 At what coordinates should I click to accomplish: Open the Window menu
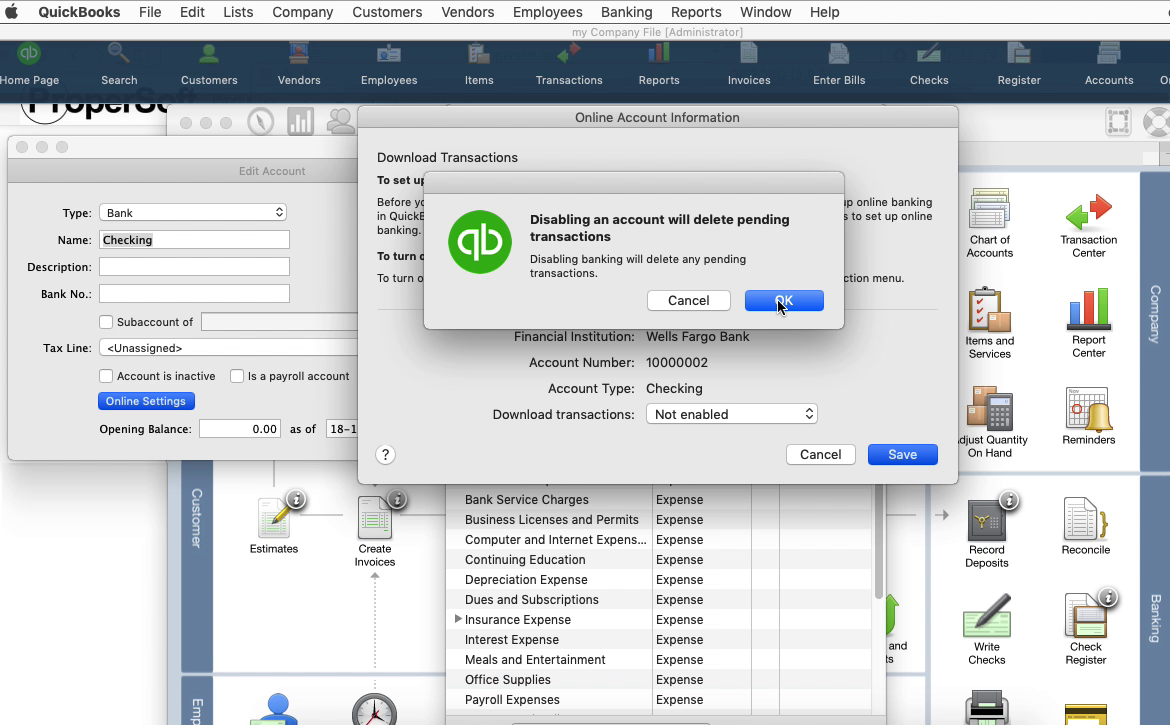pyautogui.click(x=766, y=12)
